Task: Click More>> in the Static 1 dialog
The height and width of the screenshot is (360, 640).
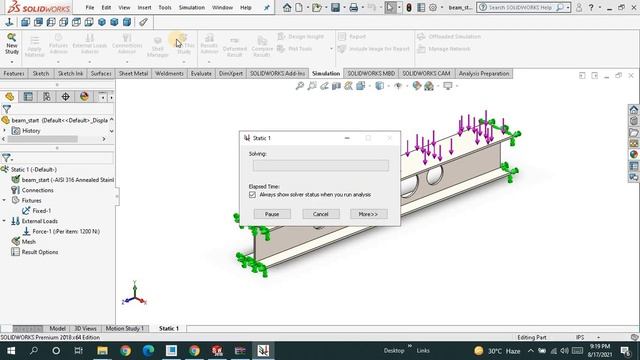Action: click(x=369, y=214)
